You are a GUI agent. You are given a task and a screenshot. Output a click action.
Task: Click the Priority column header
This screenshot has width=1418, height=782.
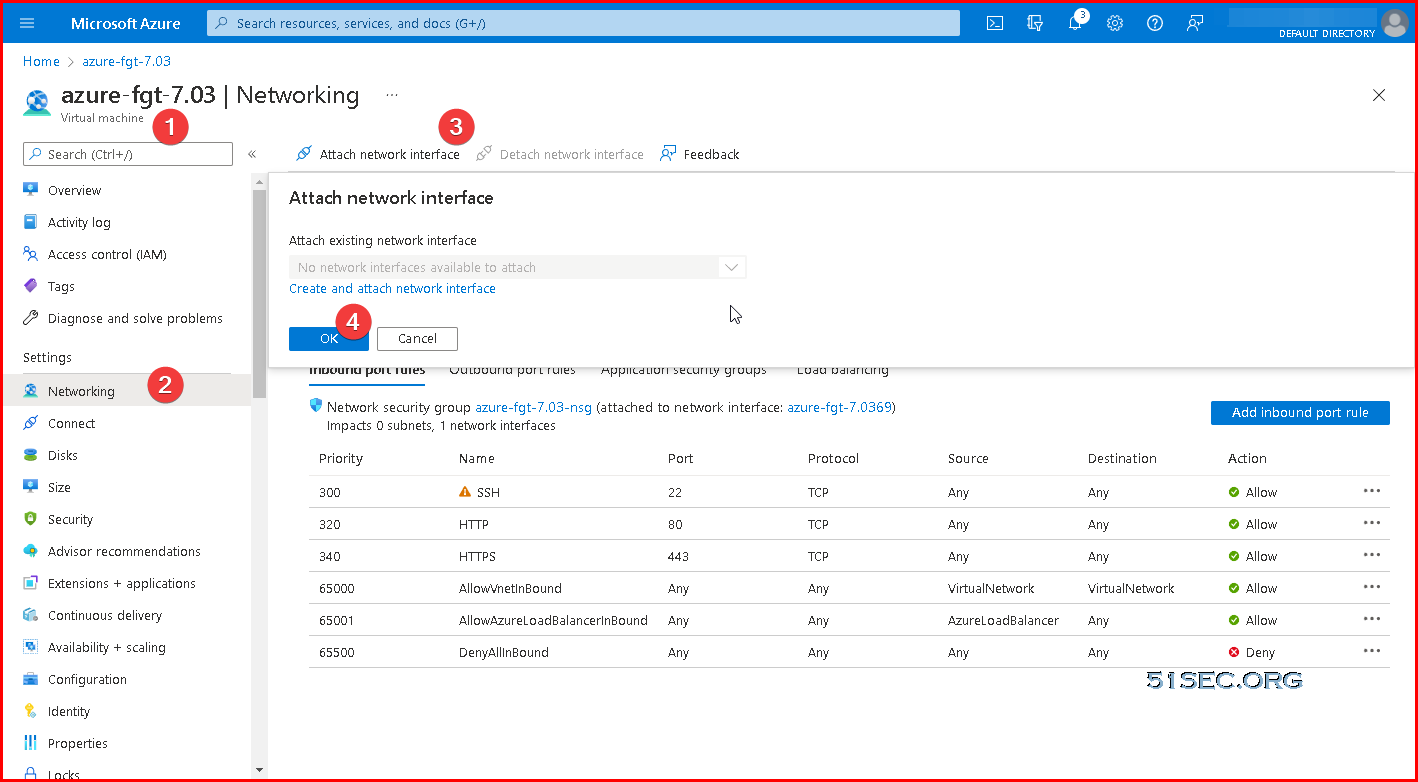pos(341,458)
